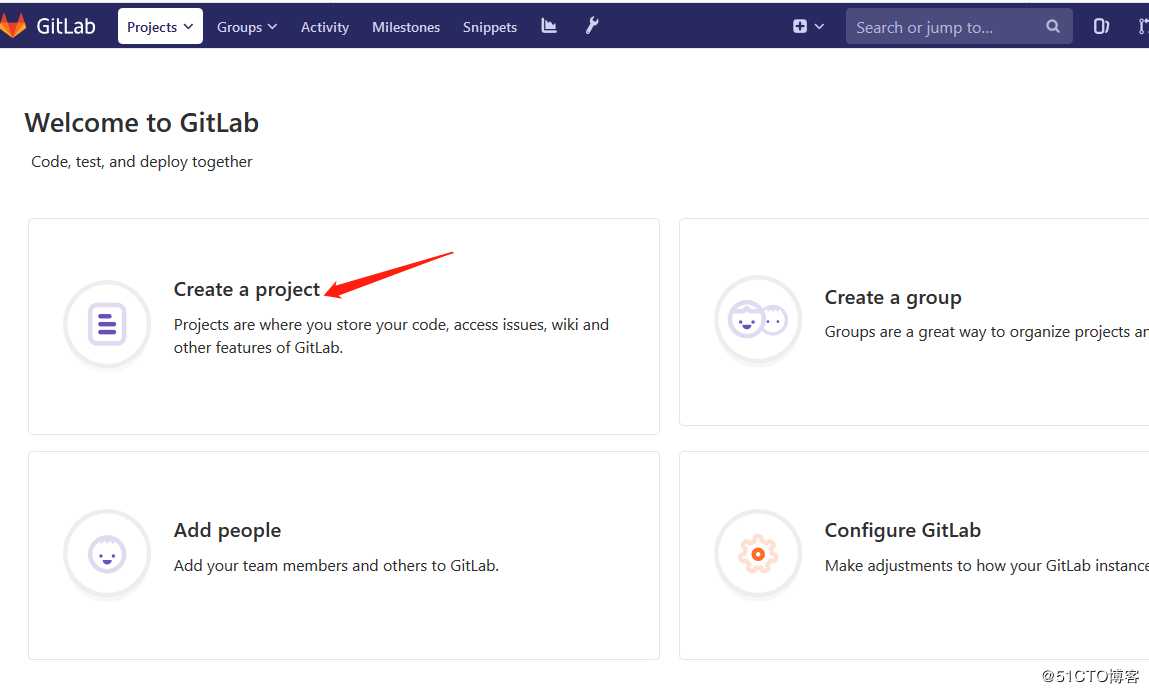Click "Projects are where you store your code" description
1149x693 pixels.
point(391,336)
